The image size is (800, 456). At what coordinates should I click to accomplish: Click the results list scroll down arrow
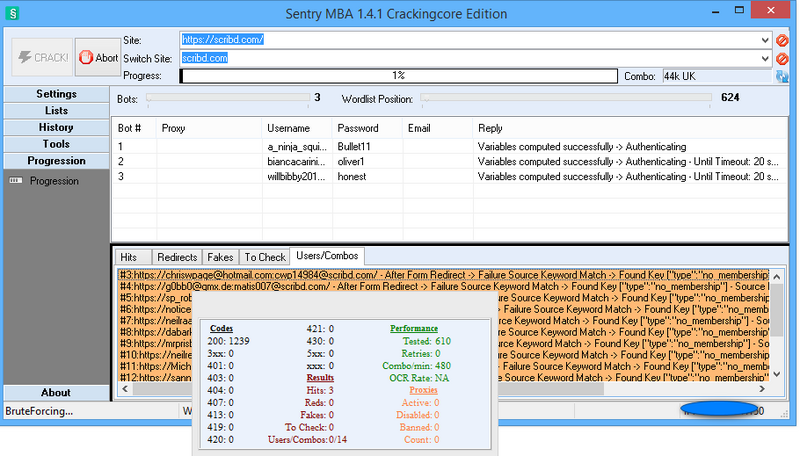[x=777, y=374]
